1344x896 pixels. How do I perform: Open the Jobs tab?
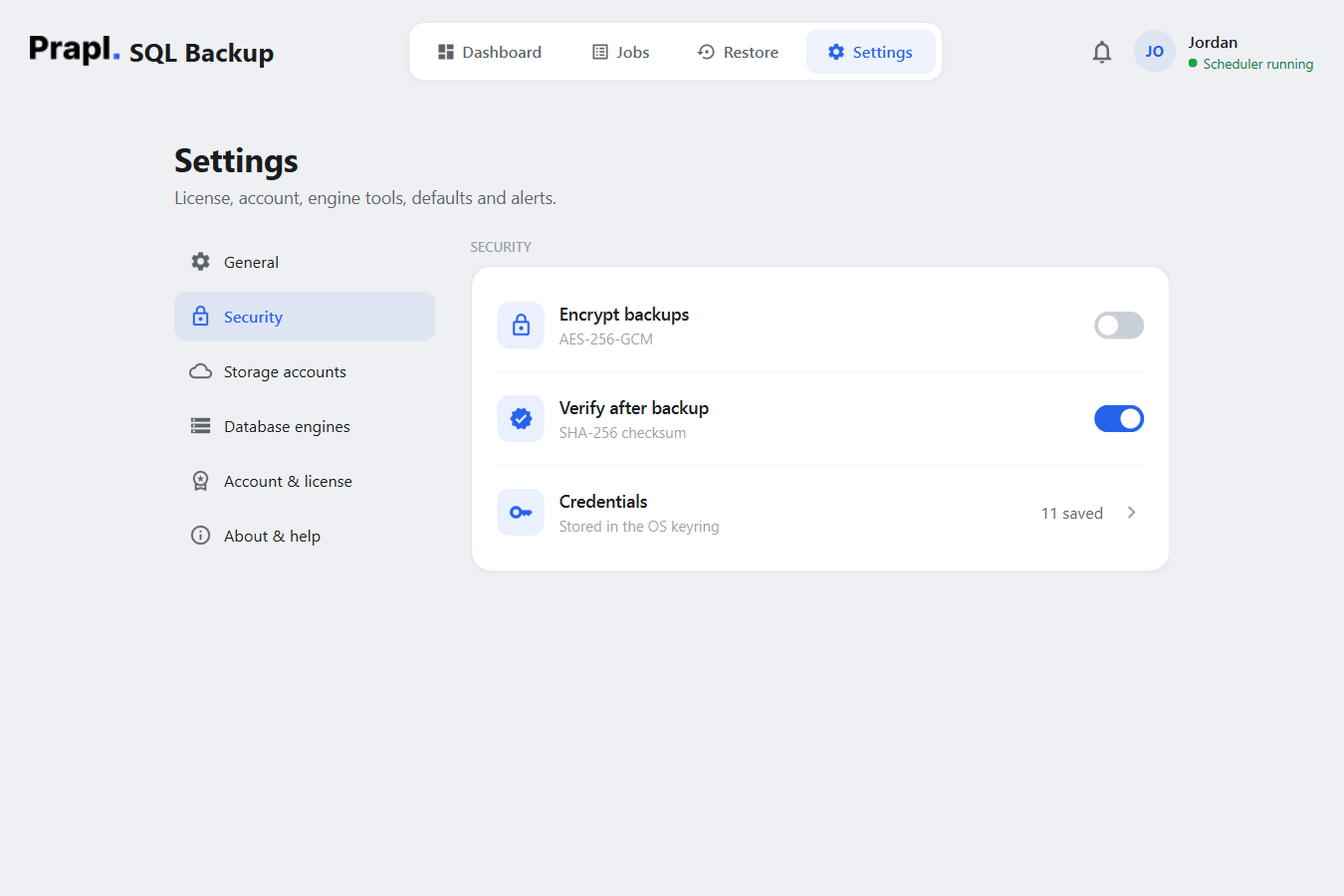click(621, 52)
